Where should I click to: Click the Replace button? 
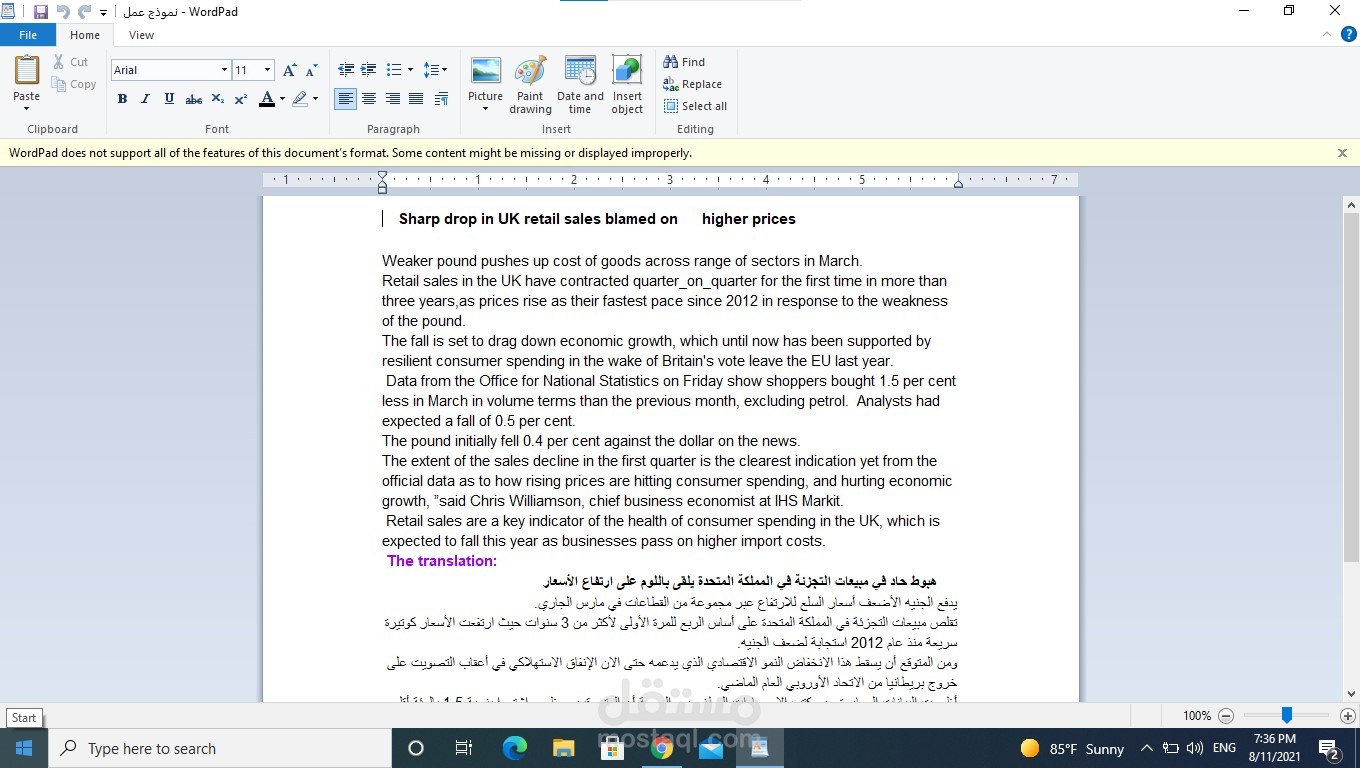[692, 84]
